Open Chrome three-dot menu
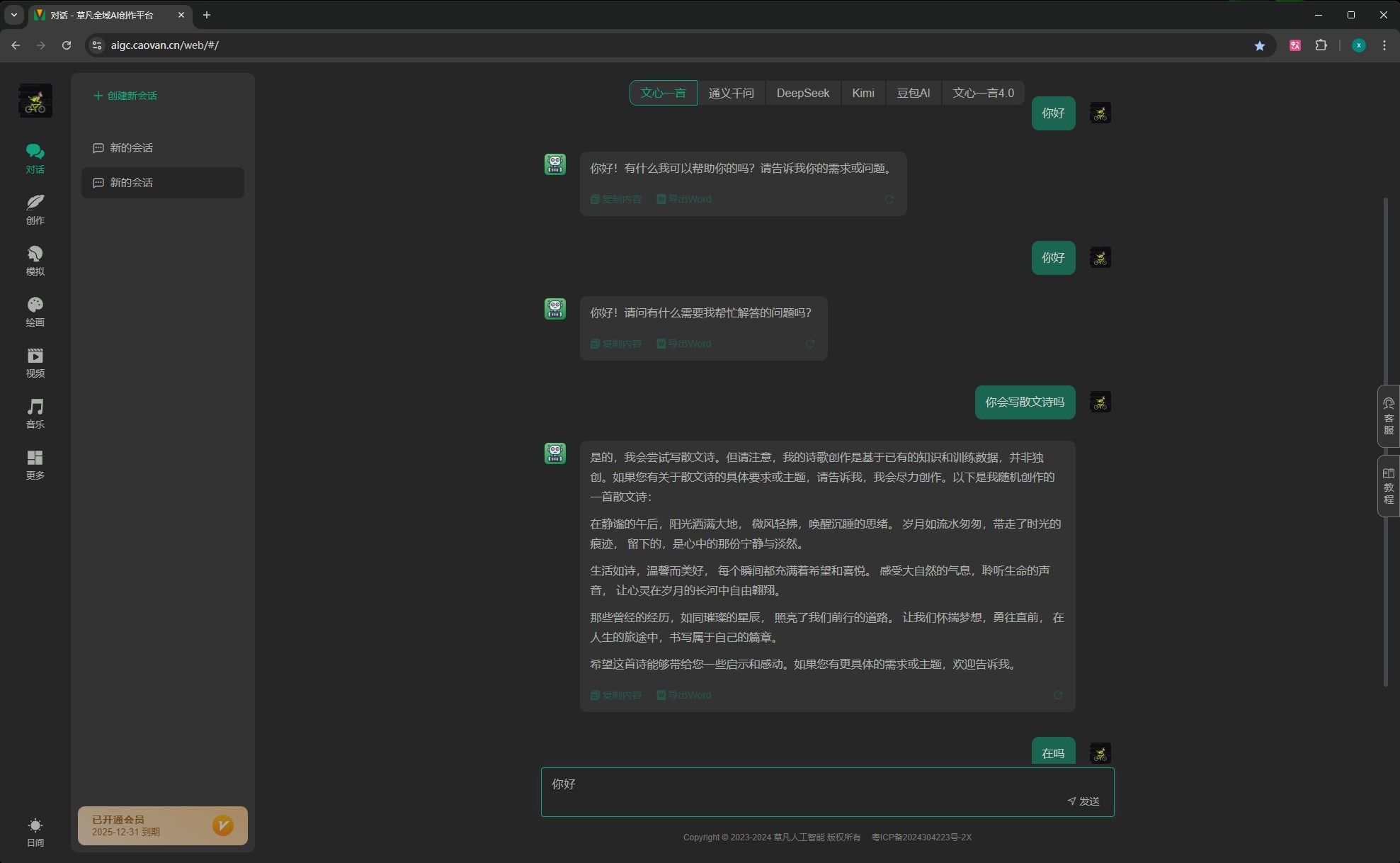 tap(1384, 45)
